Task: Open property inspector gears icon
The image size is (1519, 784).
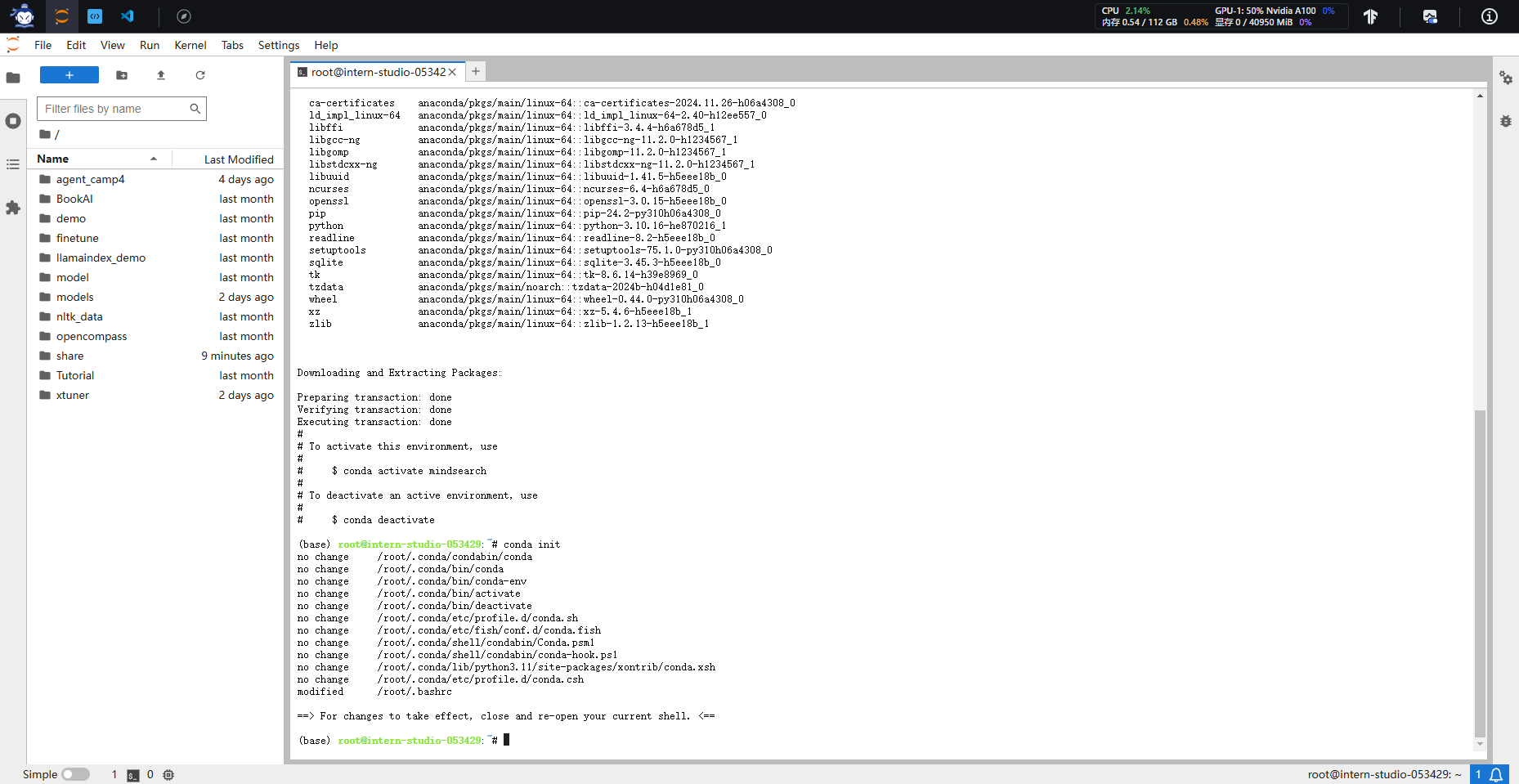Action: click(1506, 78)
